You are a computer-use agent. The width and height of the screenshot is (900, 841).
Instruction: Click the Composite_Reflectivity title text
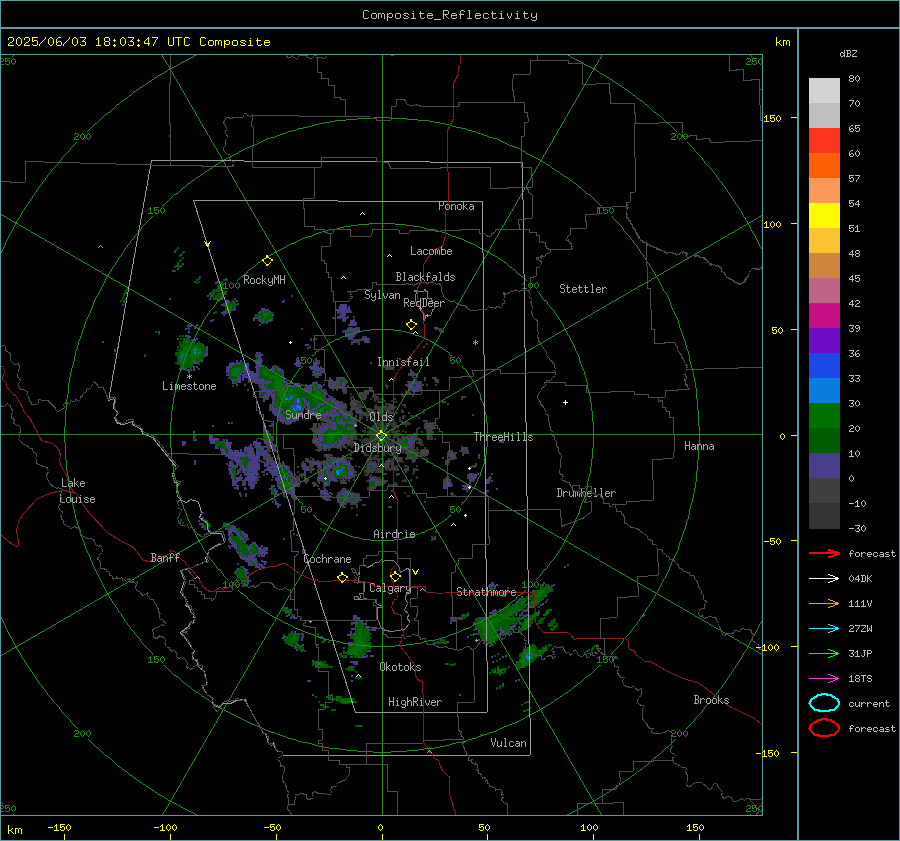[x=449, y=15]
